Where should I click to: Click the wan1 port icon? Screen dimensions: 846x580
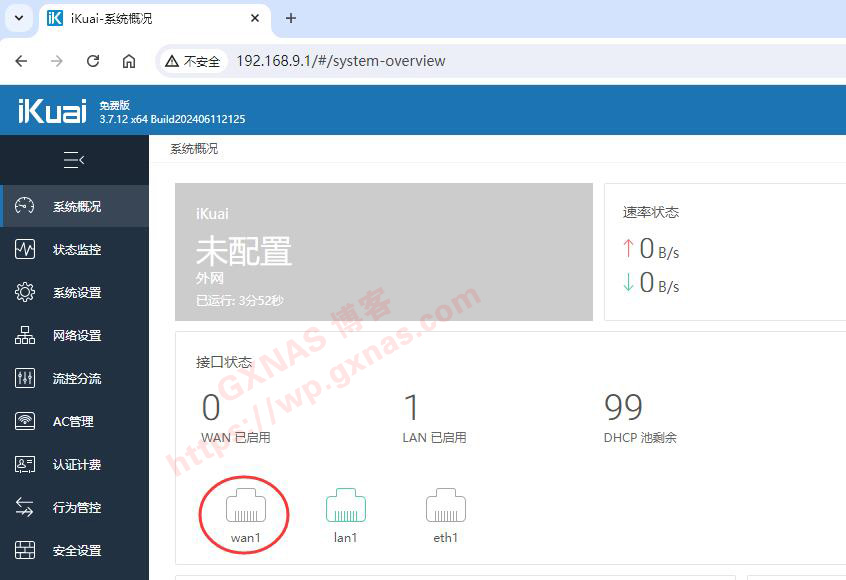click(x=245, y=507)
